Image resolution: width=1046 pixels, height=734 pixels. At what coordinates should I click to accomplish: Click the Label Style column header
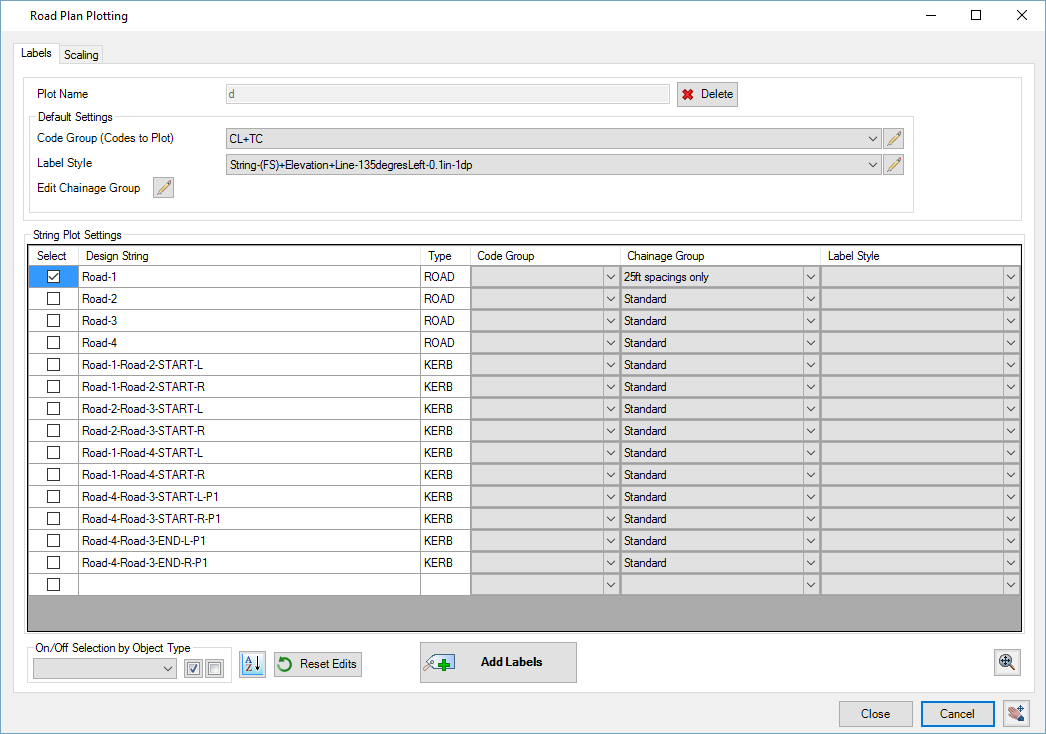tap(921, 256)
